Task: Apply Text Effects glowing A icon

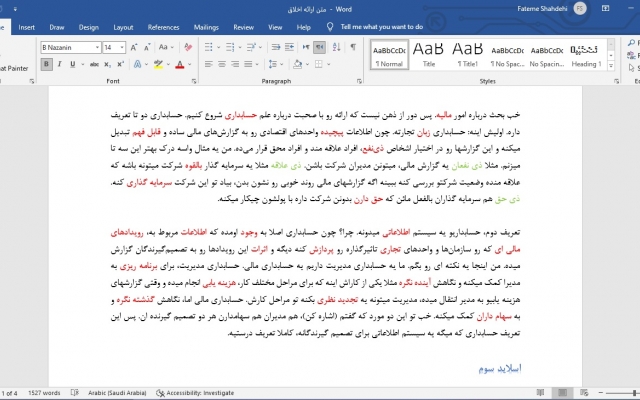Action: tap(138, 64)
